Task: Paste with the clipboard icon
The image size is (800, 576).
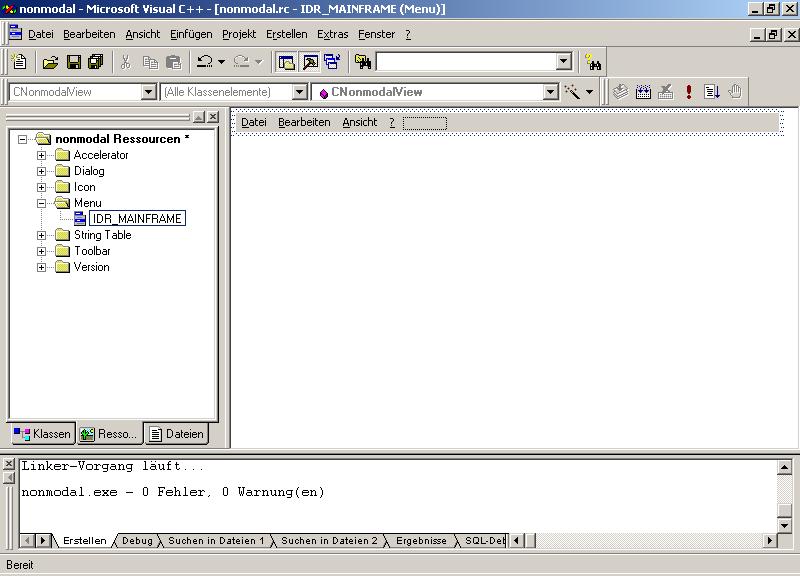Action: point(174,62)
